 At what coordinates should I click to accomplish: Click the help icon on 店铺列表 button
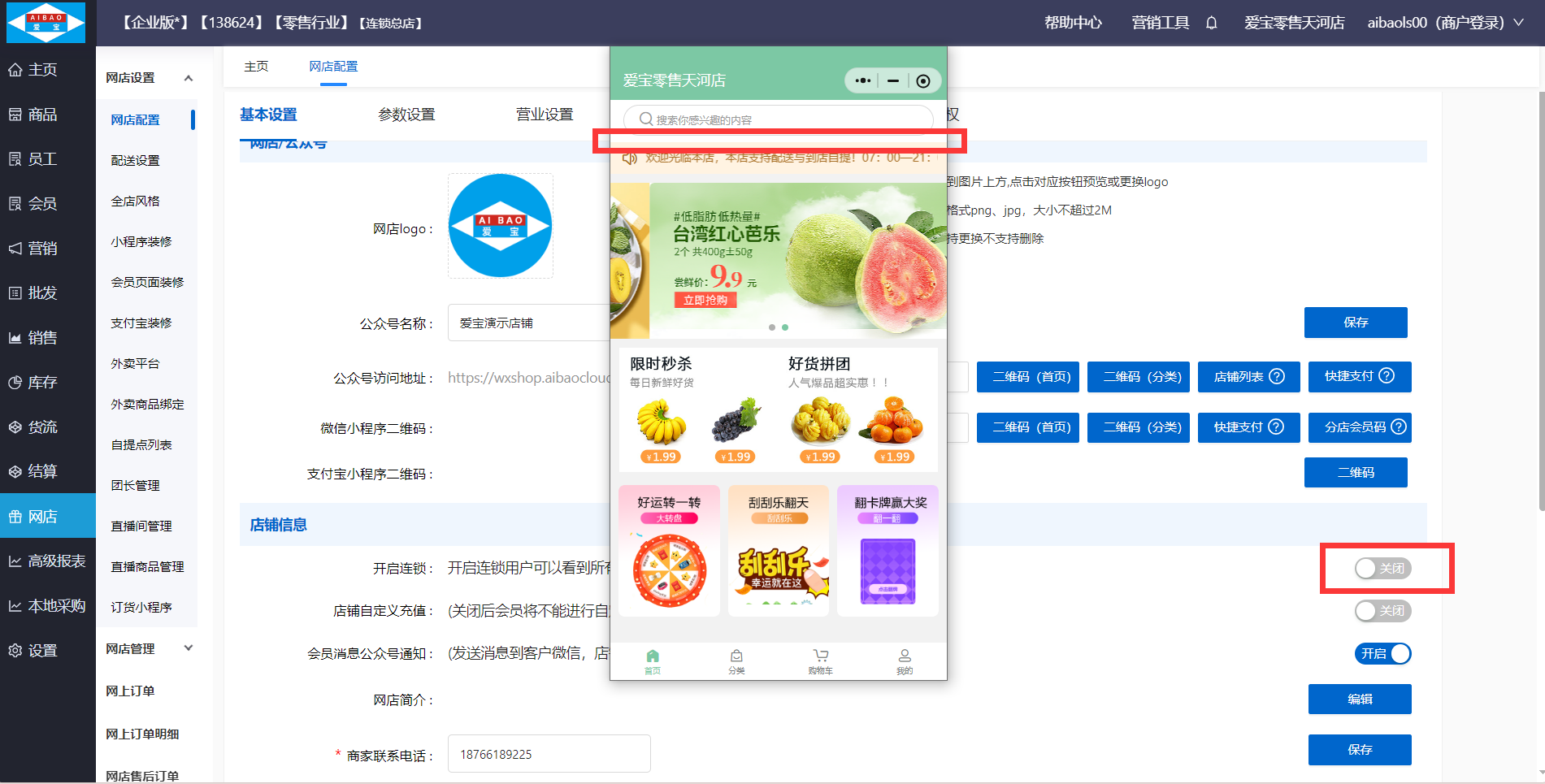(x=1277, y=376)
